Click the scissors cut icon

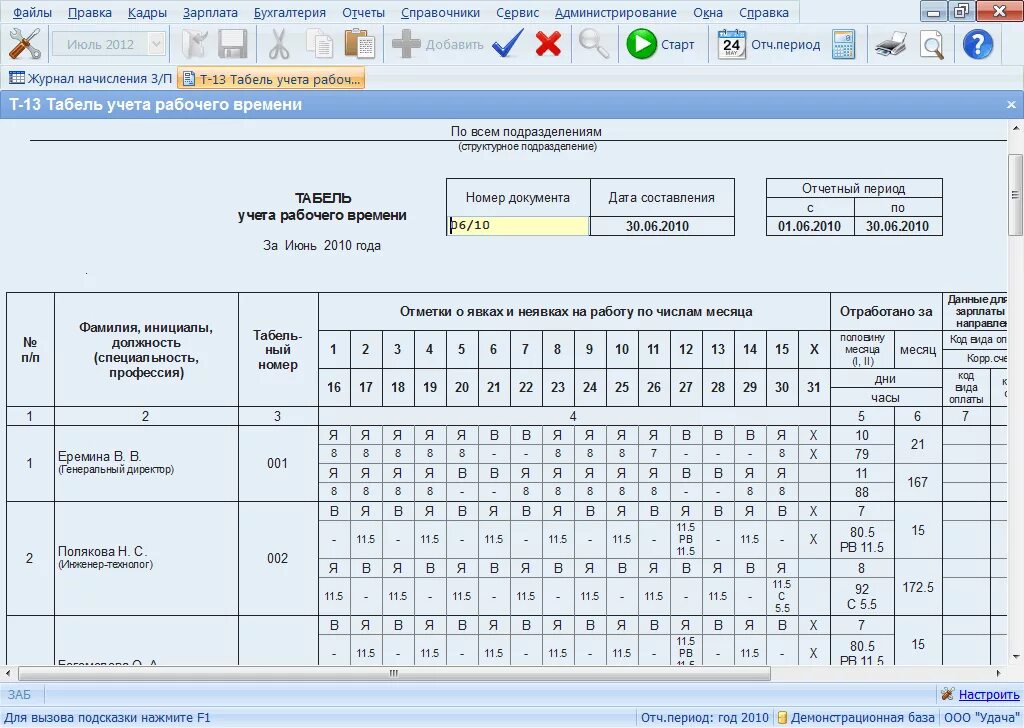pyautogui.click(x=279, y=44)
